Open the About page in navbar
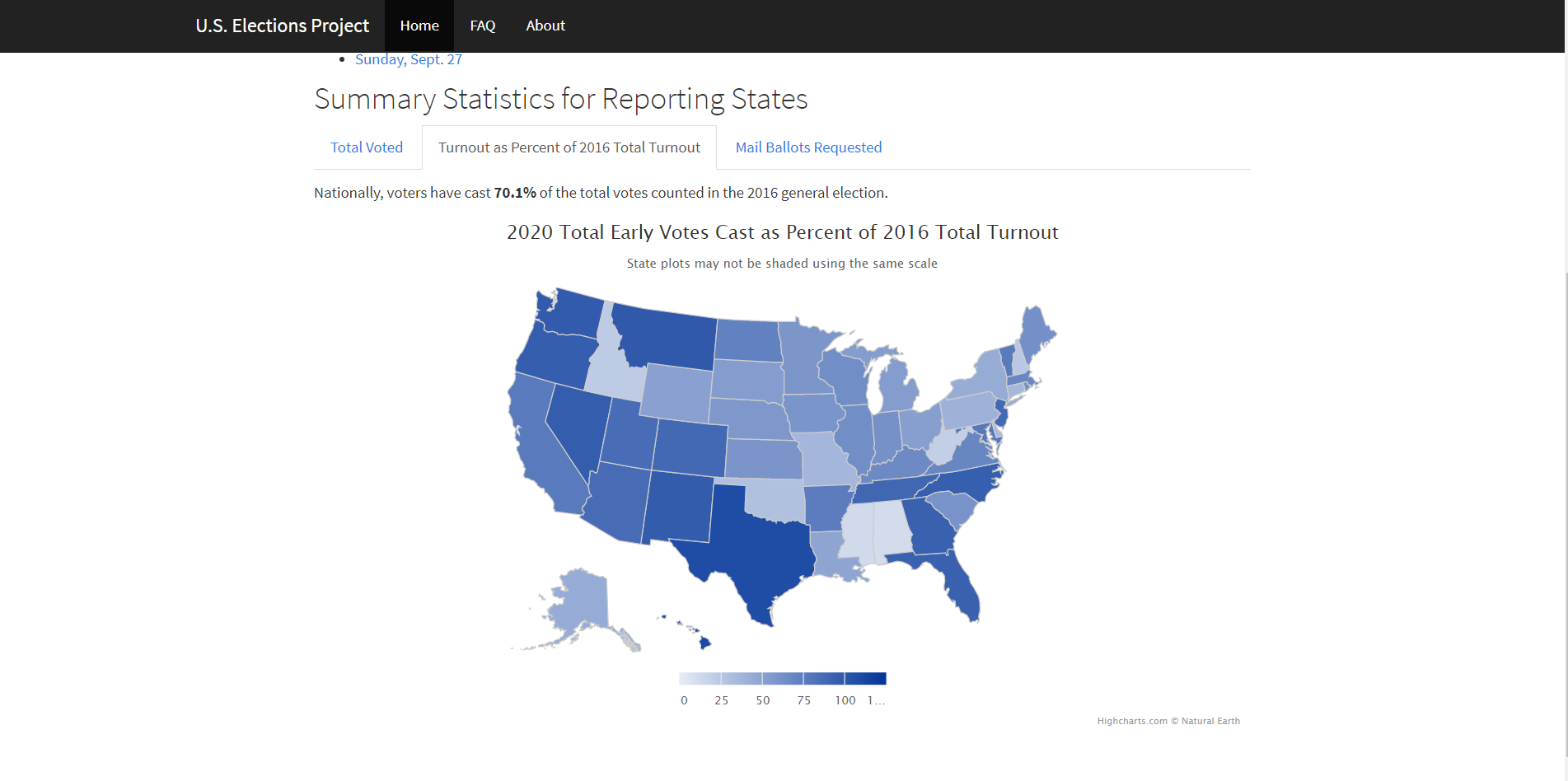Screen dimensions: 1568x781 click(545, 26)
